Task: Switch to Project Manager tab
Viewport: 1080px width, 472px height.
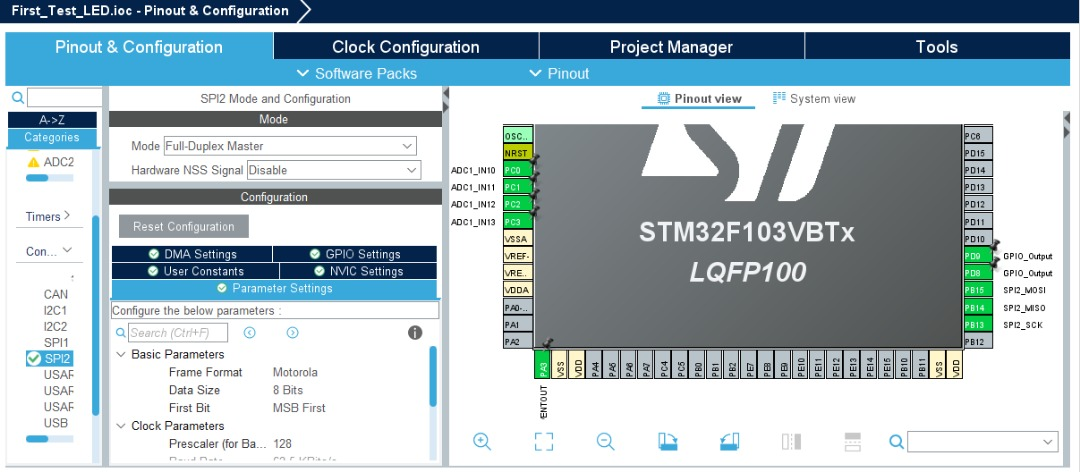Action: coord(671,47)
